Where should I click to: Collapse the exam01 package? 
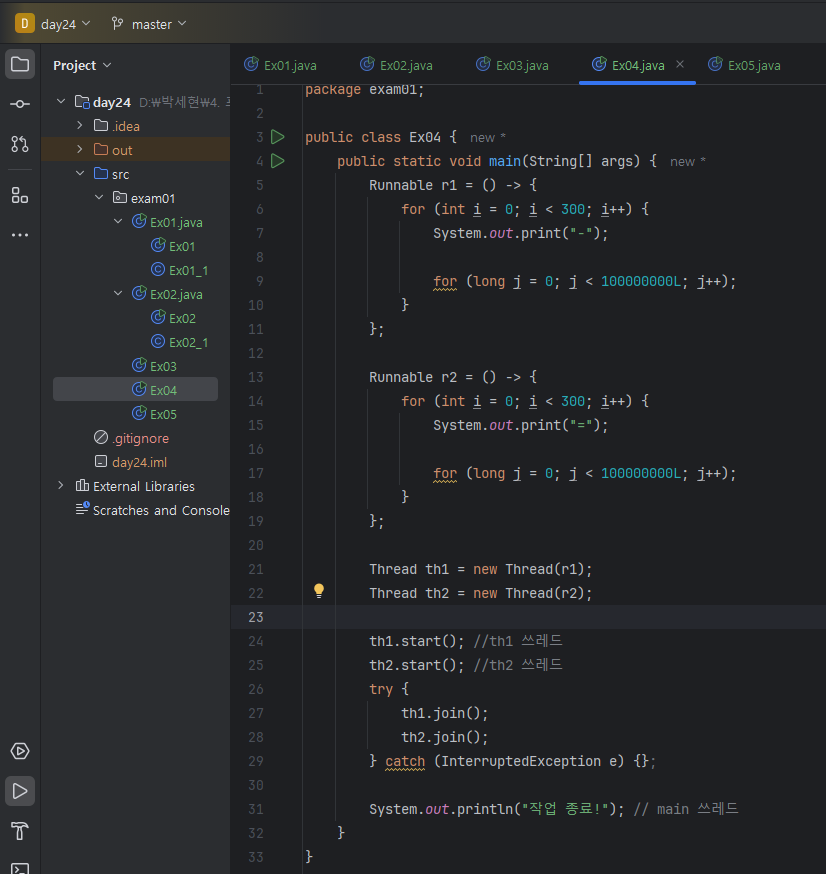point(99,197)
